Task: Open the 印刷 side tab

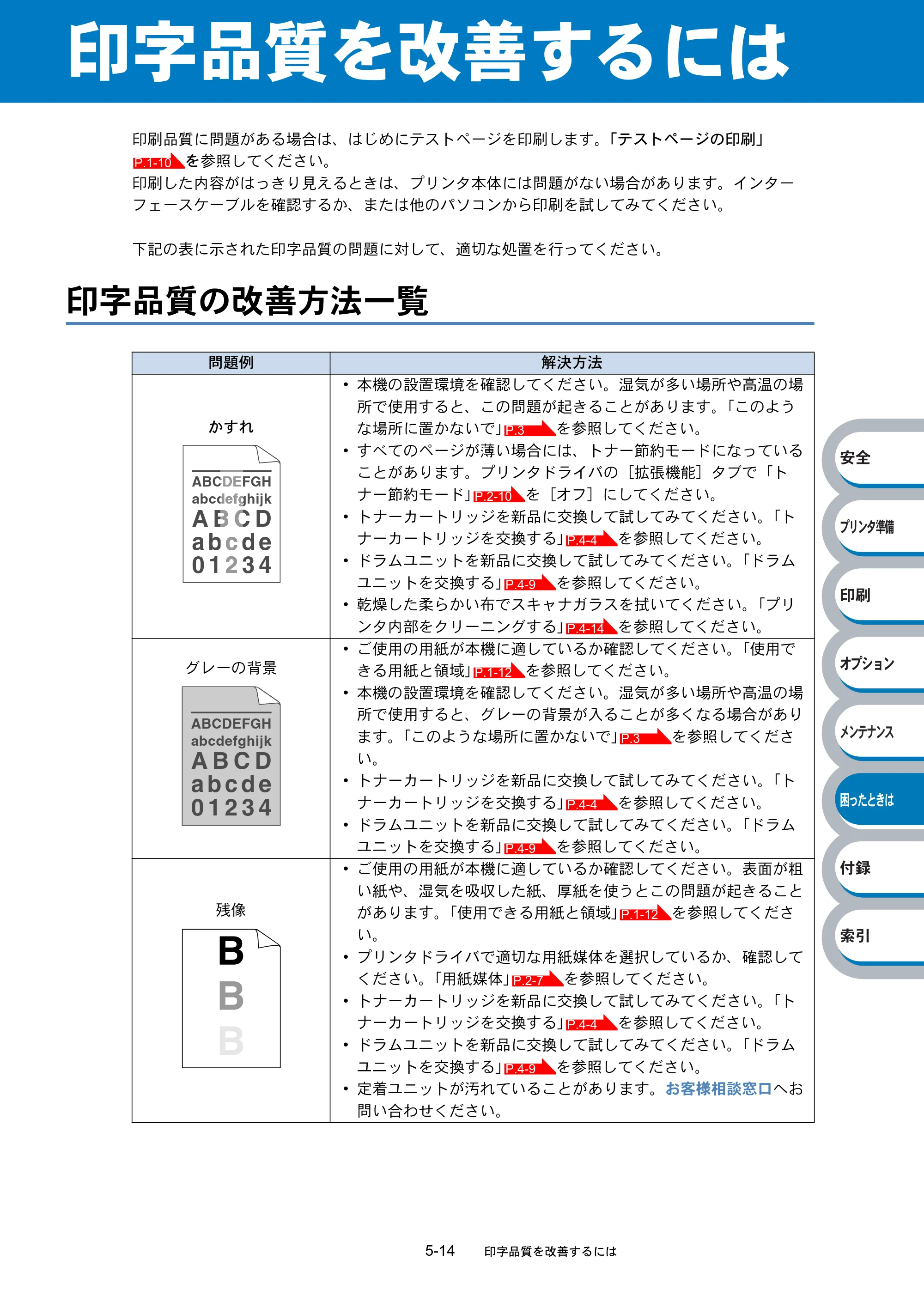Action: click(x=880, y=594)
